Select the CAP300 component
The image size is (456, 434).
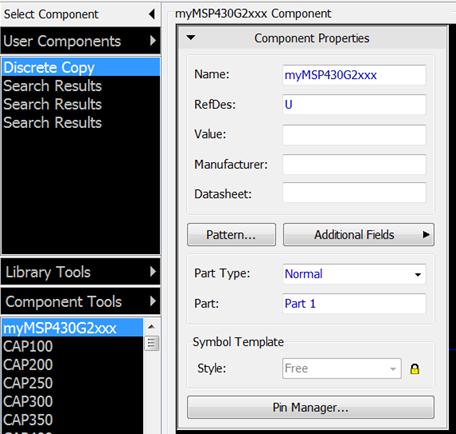point(73,401)
